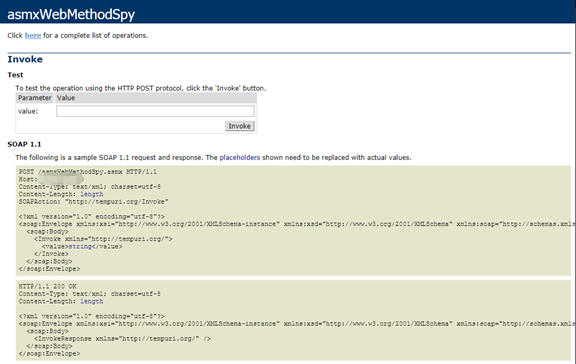Click the asmxWebMethodSpy page title
The height and width of the screenshot is (364, 576).
click(71, 14)
